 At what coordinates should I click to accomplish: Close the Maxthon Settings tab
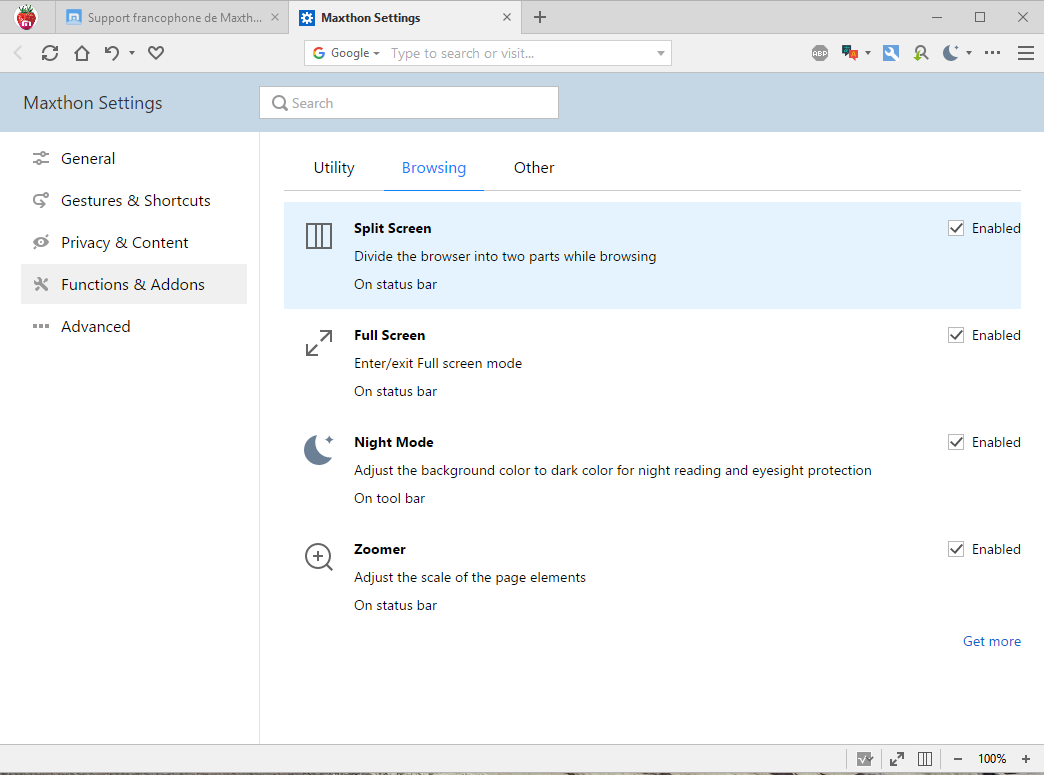pos(507,17)
